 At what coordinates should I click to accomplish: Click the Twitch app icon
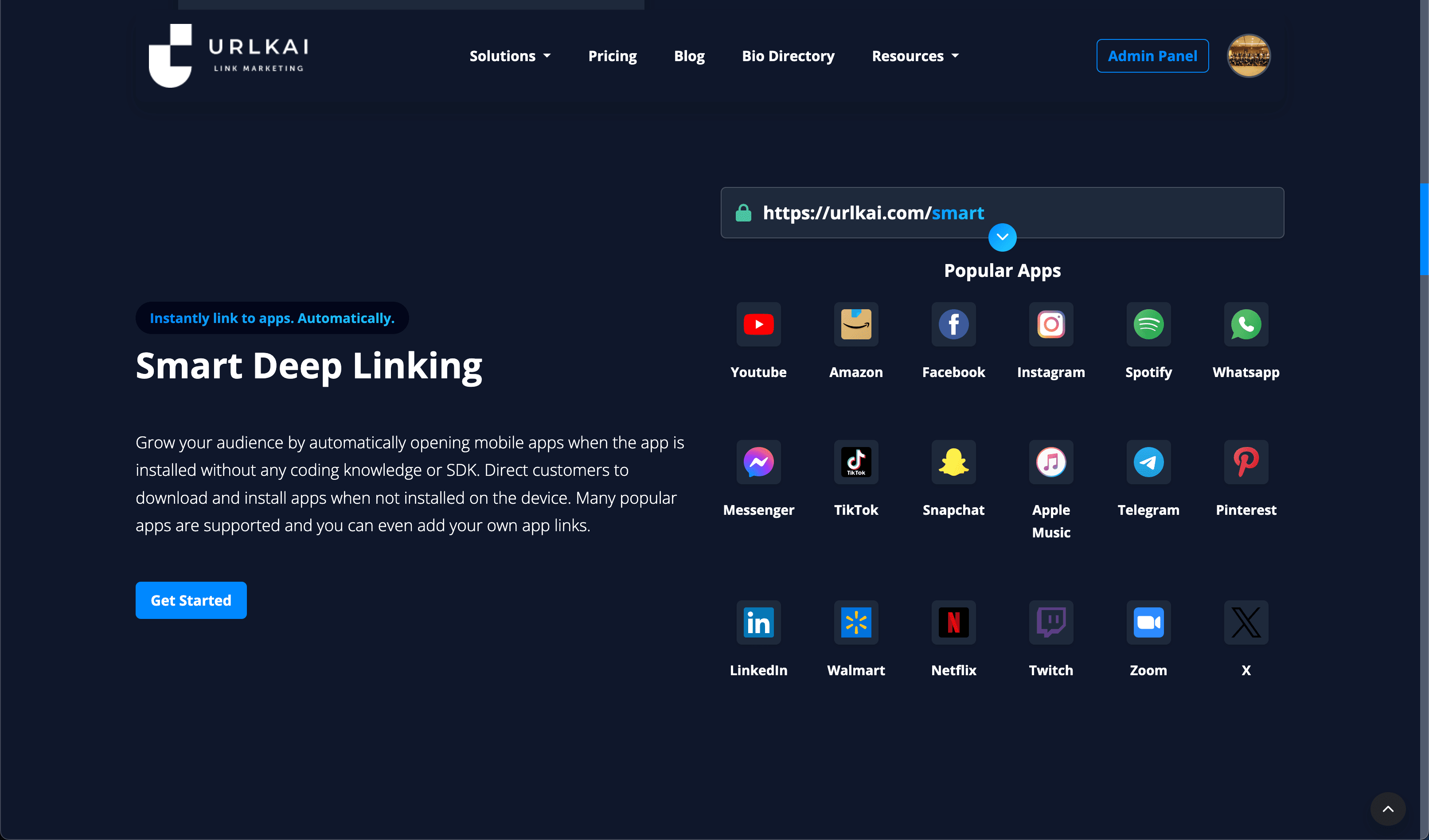1051,622
